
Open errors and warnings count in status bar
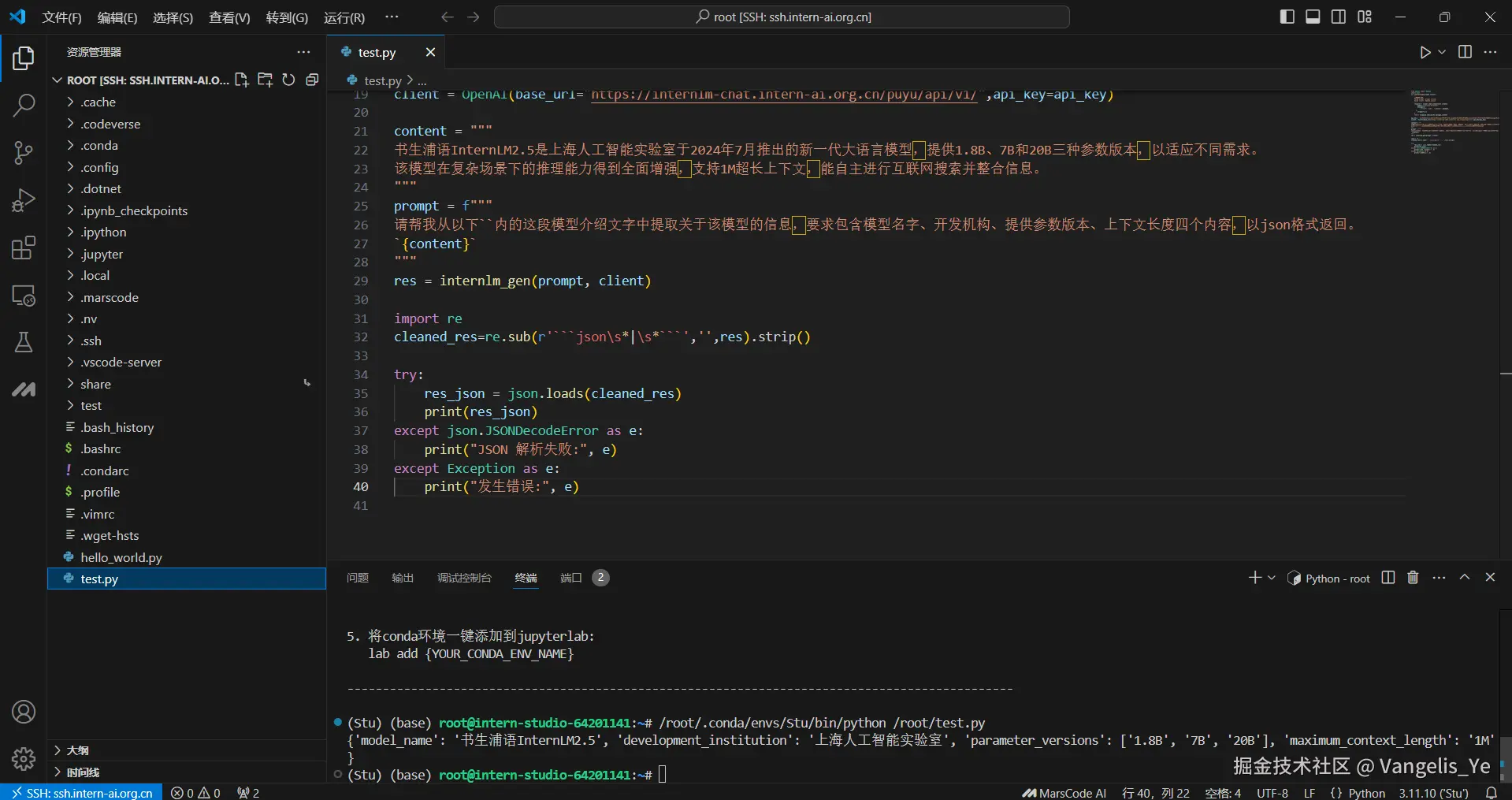pyautogui.click(x=195, y=793)
